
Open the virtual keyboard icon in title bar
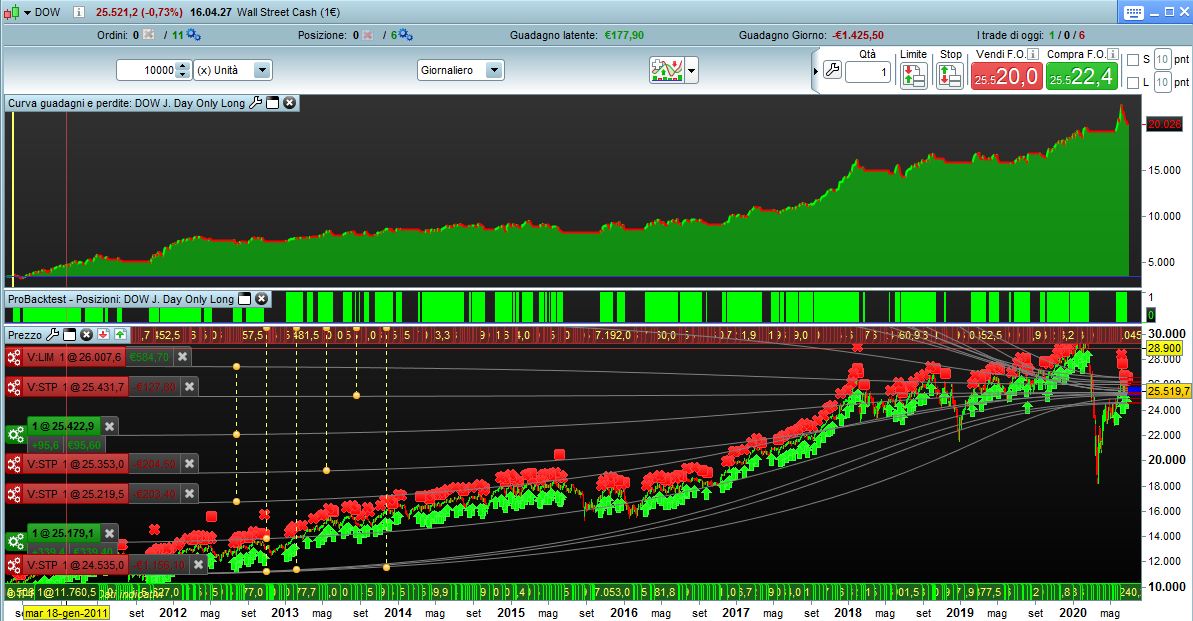point(1133,12)
